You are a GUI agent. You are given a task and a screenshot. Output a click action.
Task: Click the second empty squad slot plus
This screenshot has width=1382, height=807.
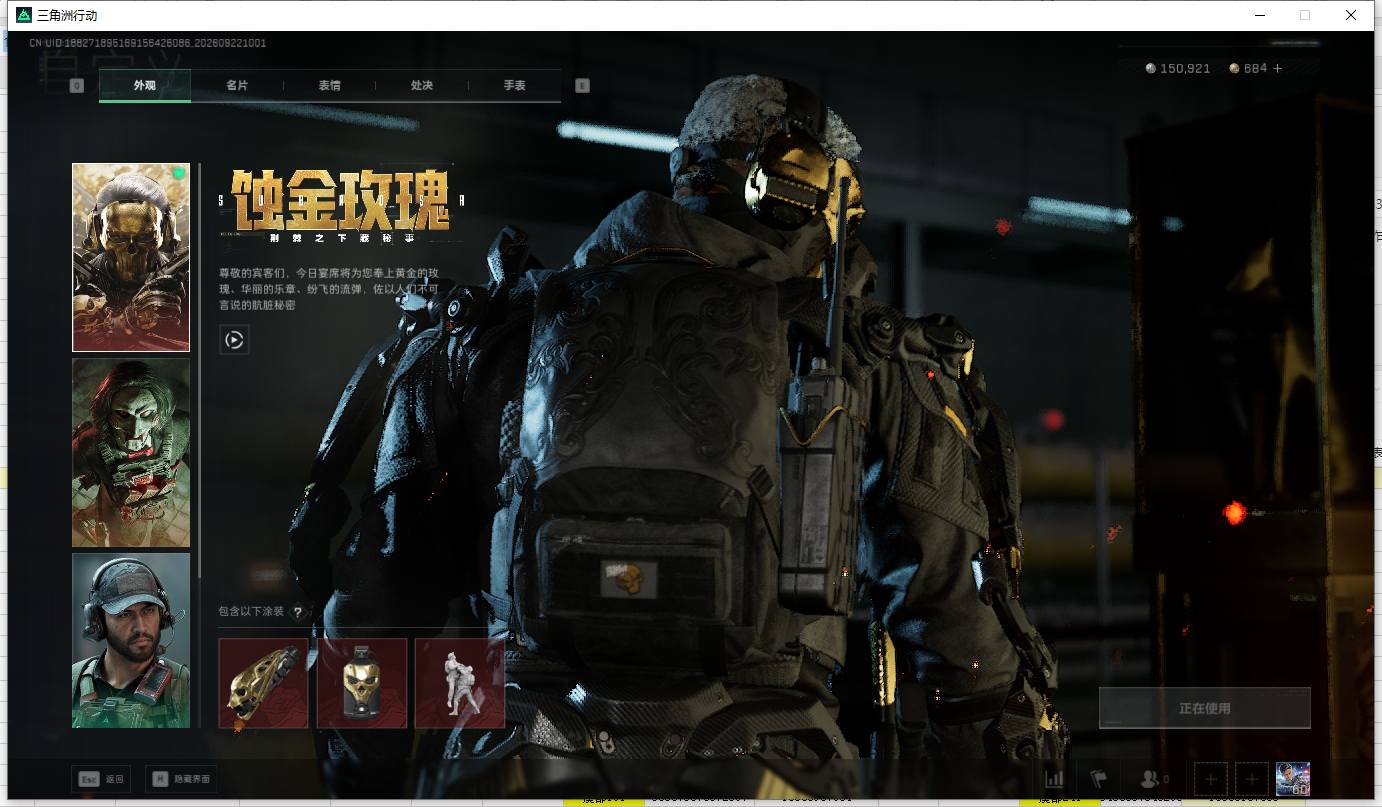coord(1252,779)
